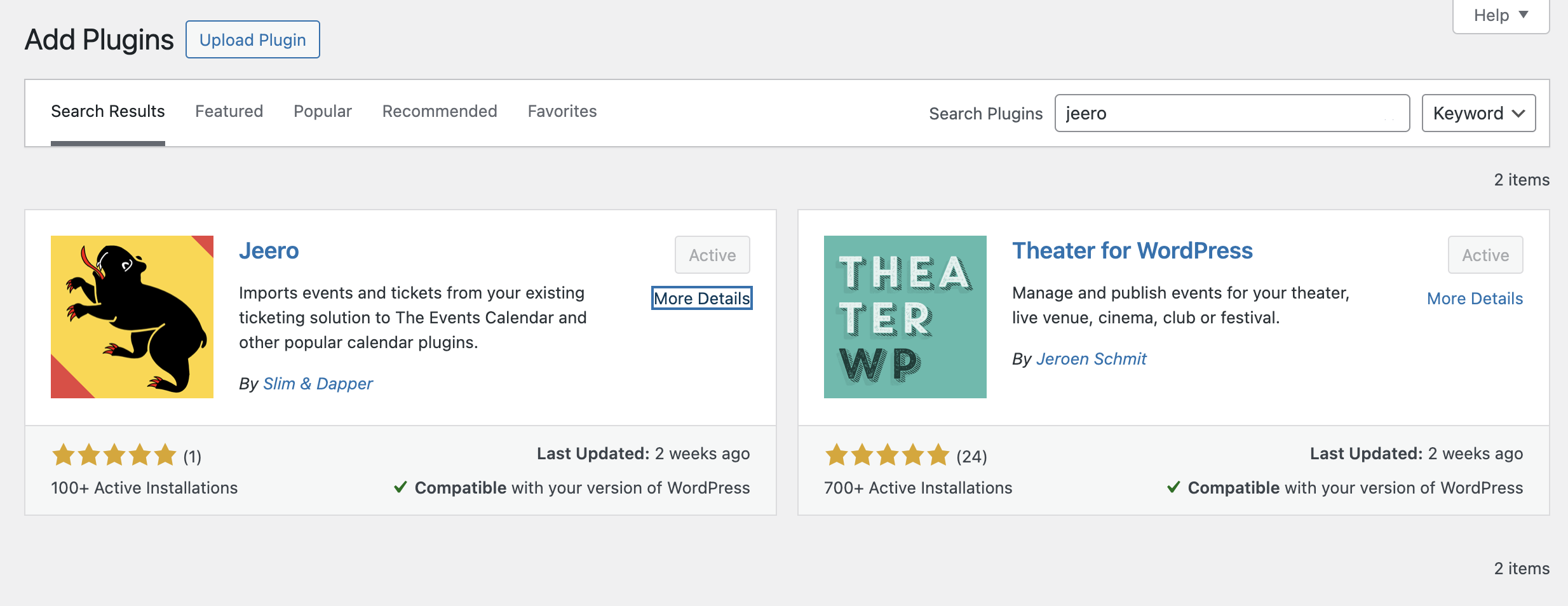Switch to the Popular tab
The width and height of the screenshot is (1568, 606).
click(x=322, y=111)
